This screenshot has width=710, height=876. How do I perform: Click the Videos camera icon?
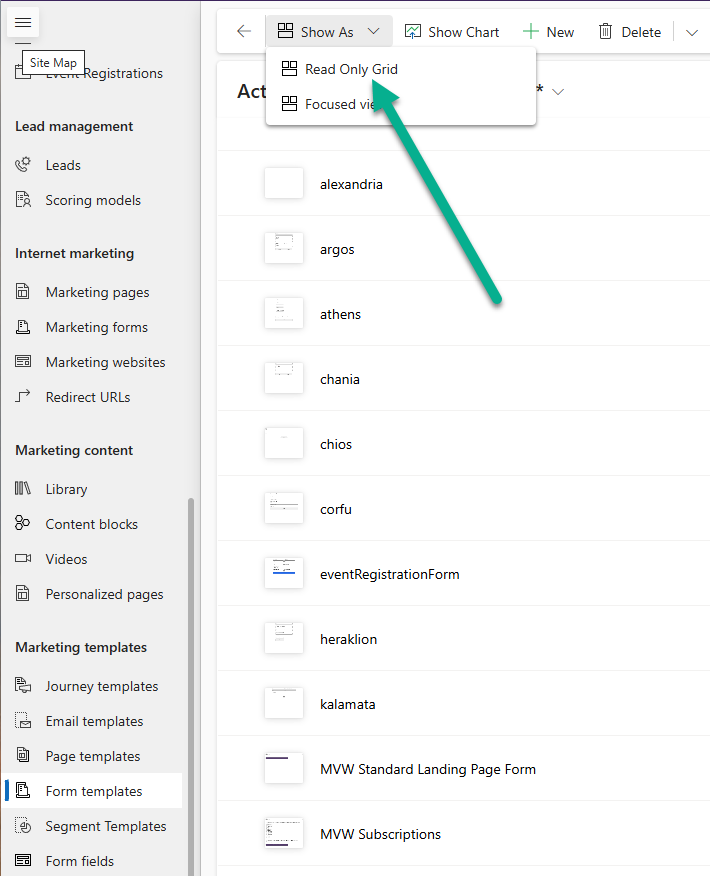24,559
